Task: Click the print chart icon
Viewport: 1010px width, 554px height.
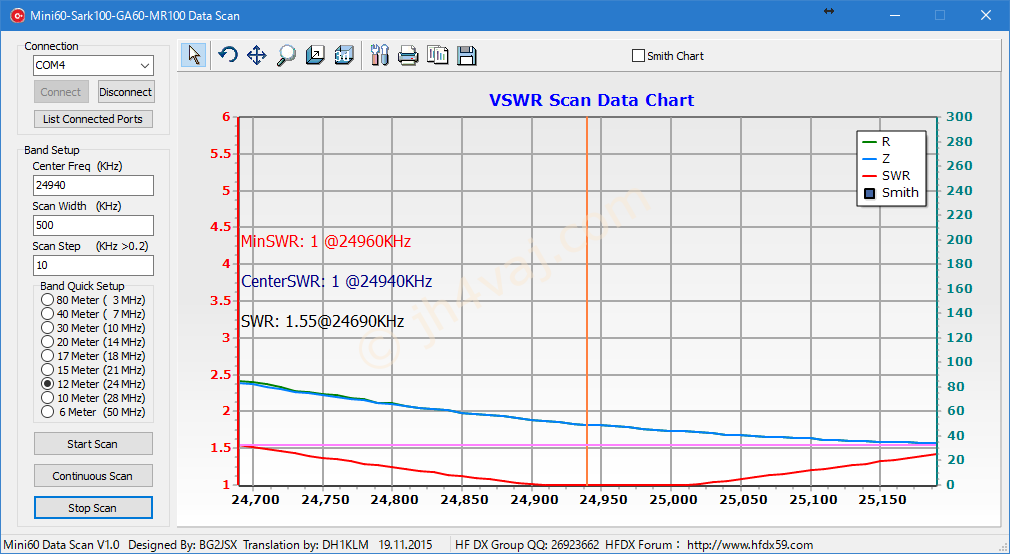Action: (408, 55)
